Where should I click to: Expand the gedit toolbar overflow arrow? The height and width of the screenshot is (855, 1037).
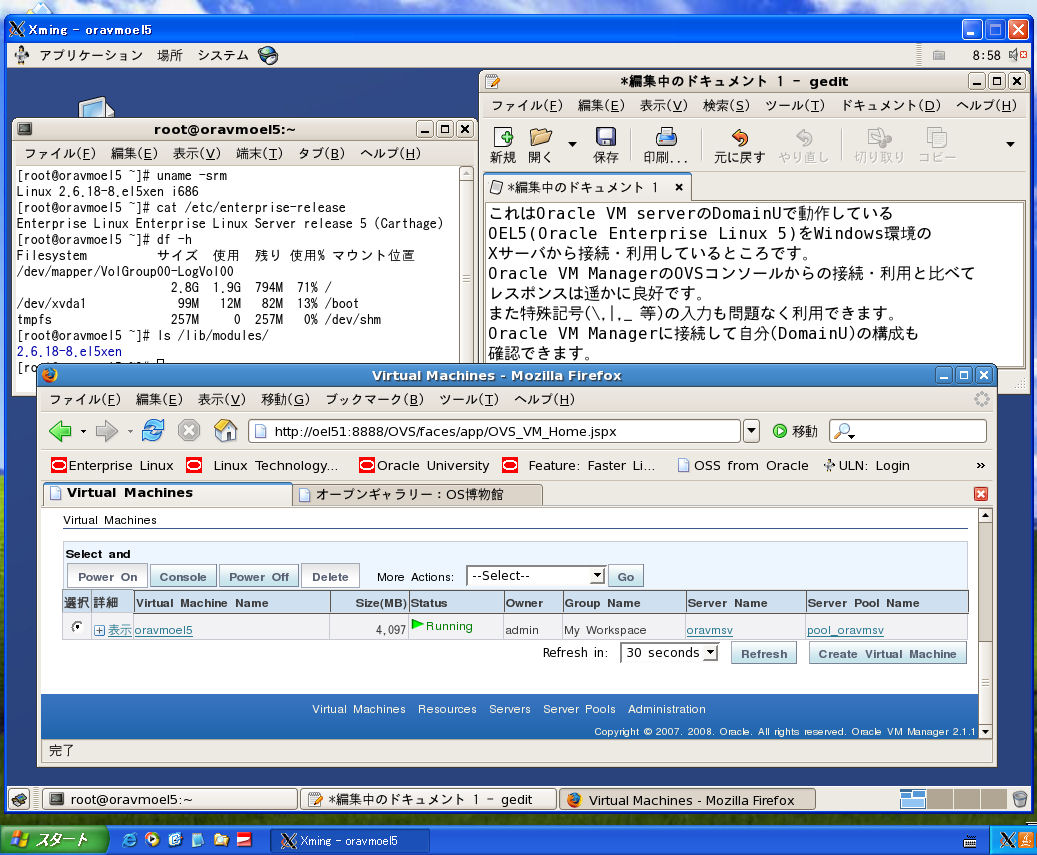click(x=1010, y=143)
